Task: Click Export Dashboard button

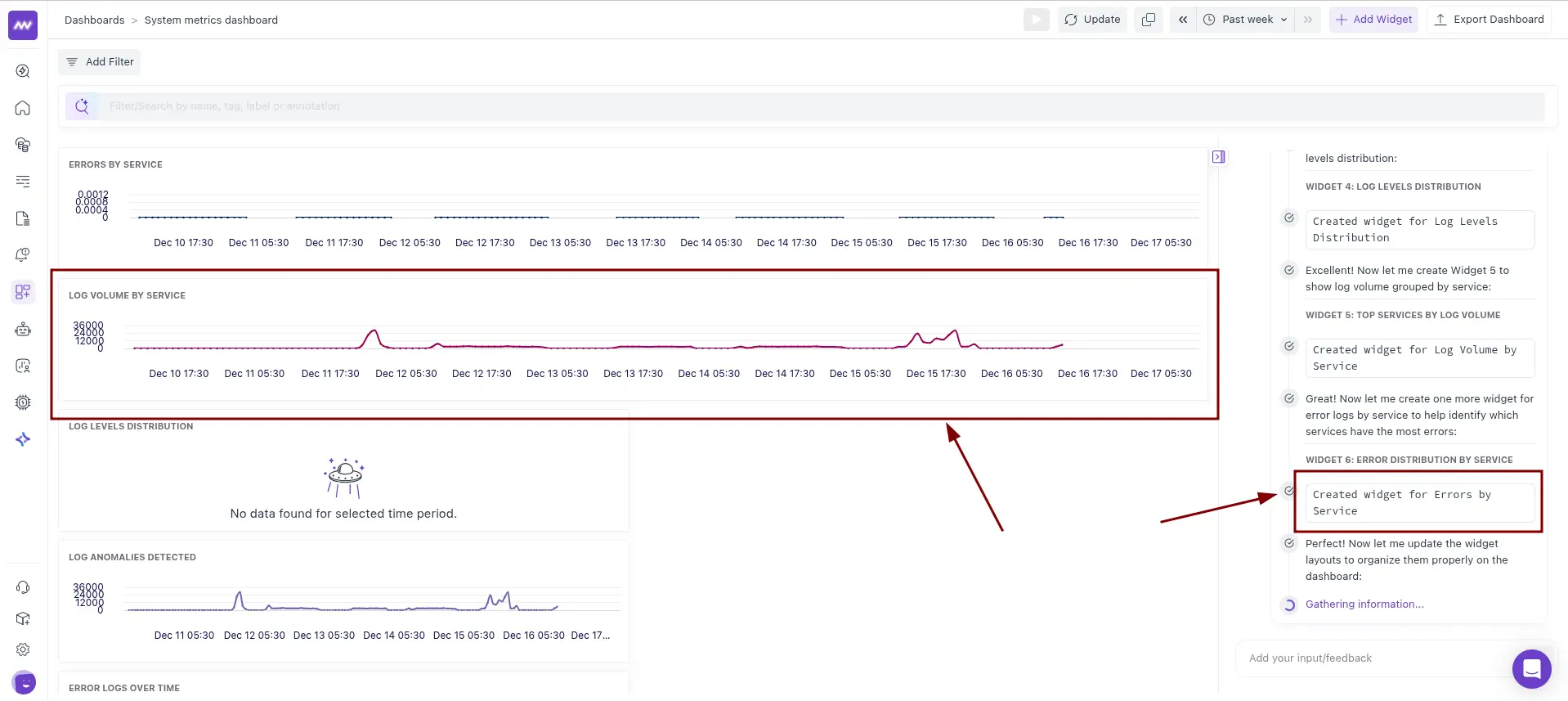Action: click(x=1490, y=20)
